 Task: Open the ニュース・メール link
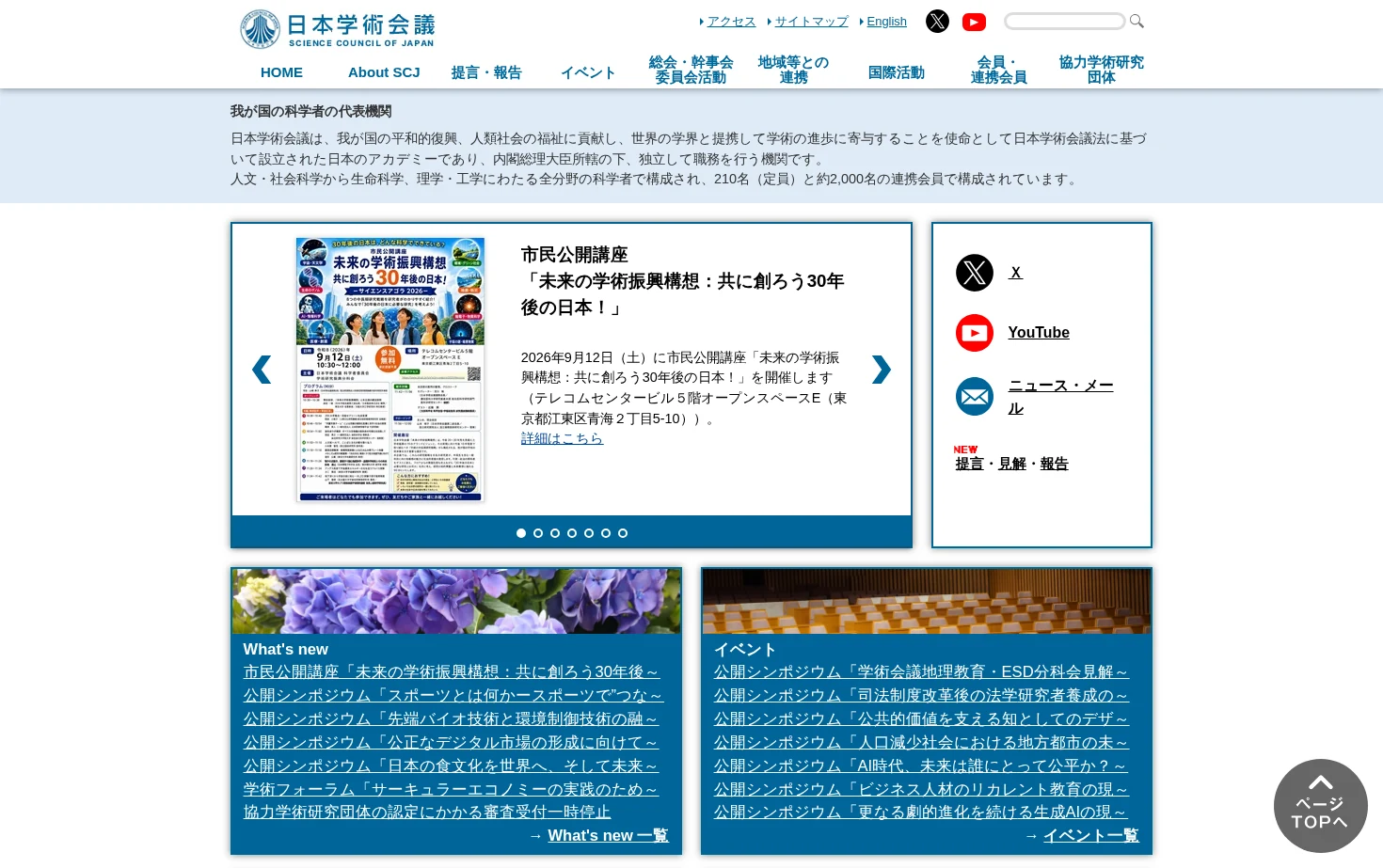click(x=1060, y=397)
